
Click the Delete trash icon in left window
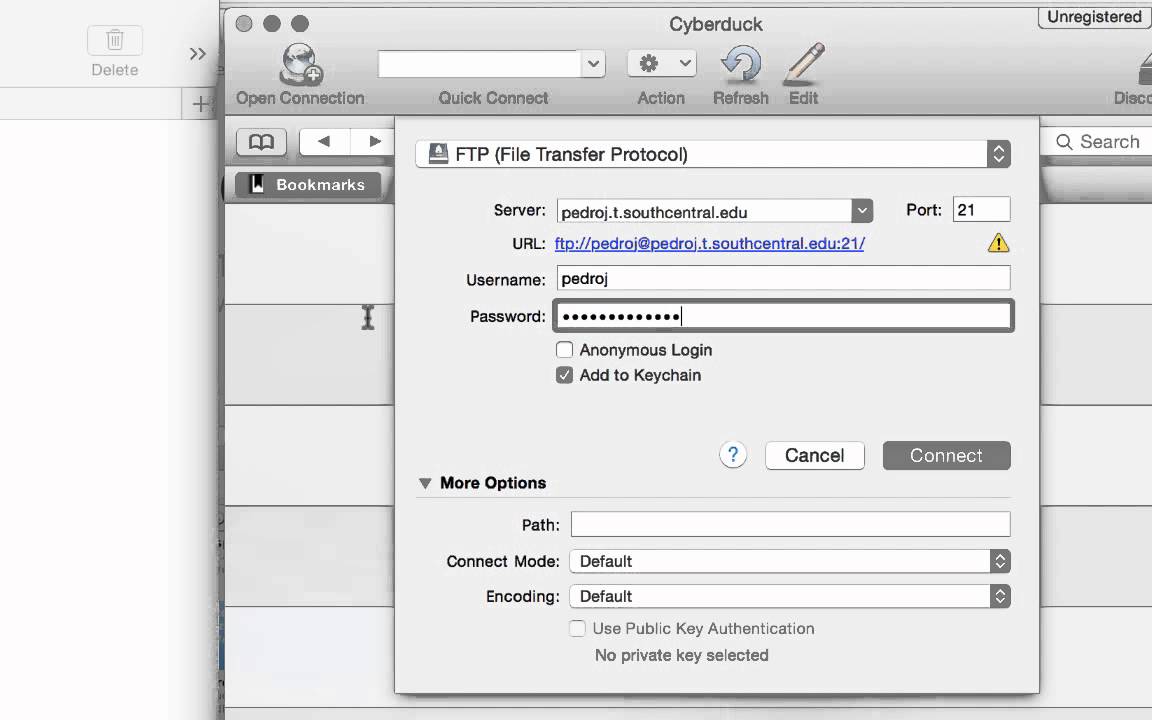(x=115, y=40)
